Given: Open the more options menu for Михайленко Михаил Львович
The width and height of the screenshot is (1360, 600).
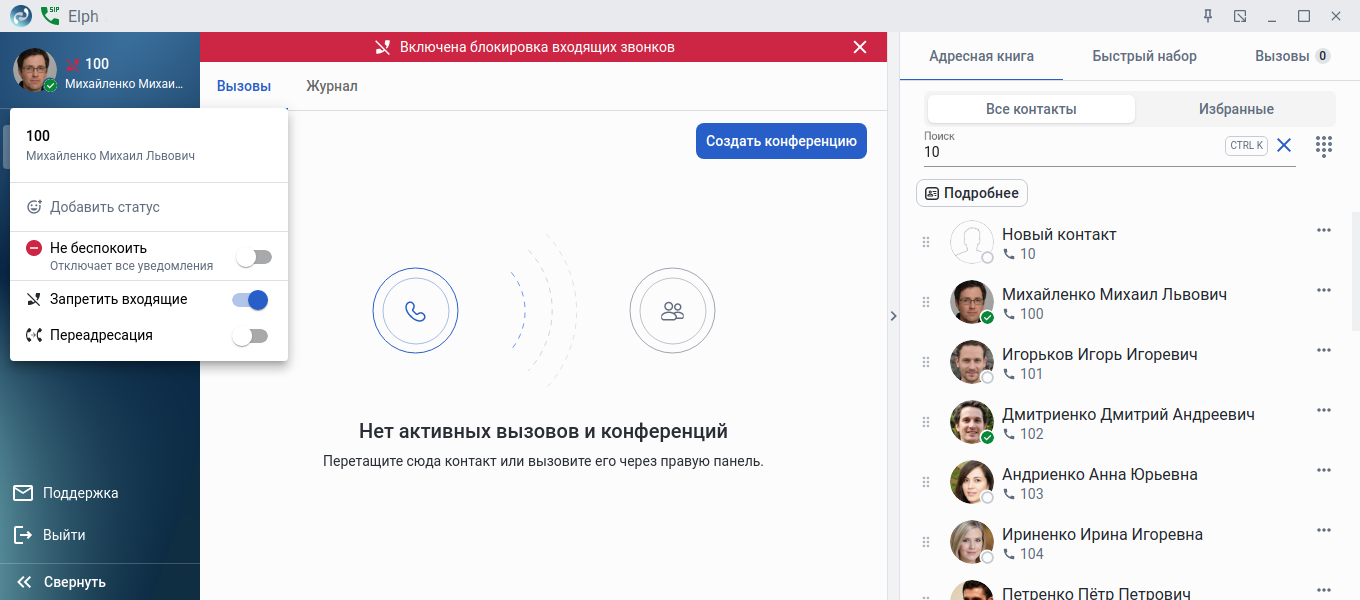Looking at the screenshot, I should tap(1324, 290).
